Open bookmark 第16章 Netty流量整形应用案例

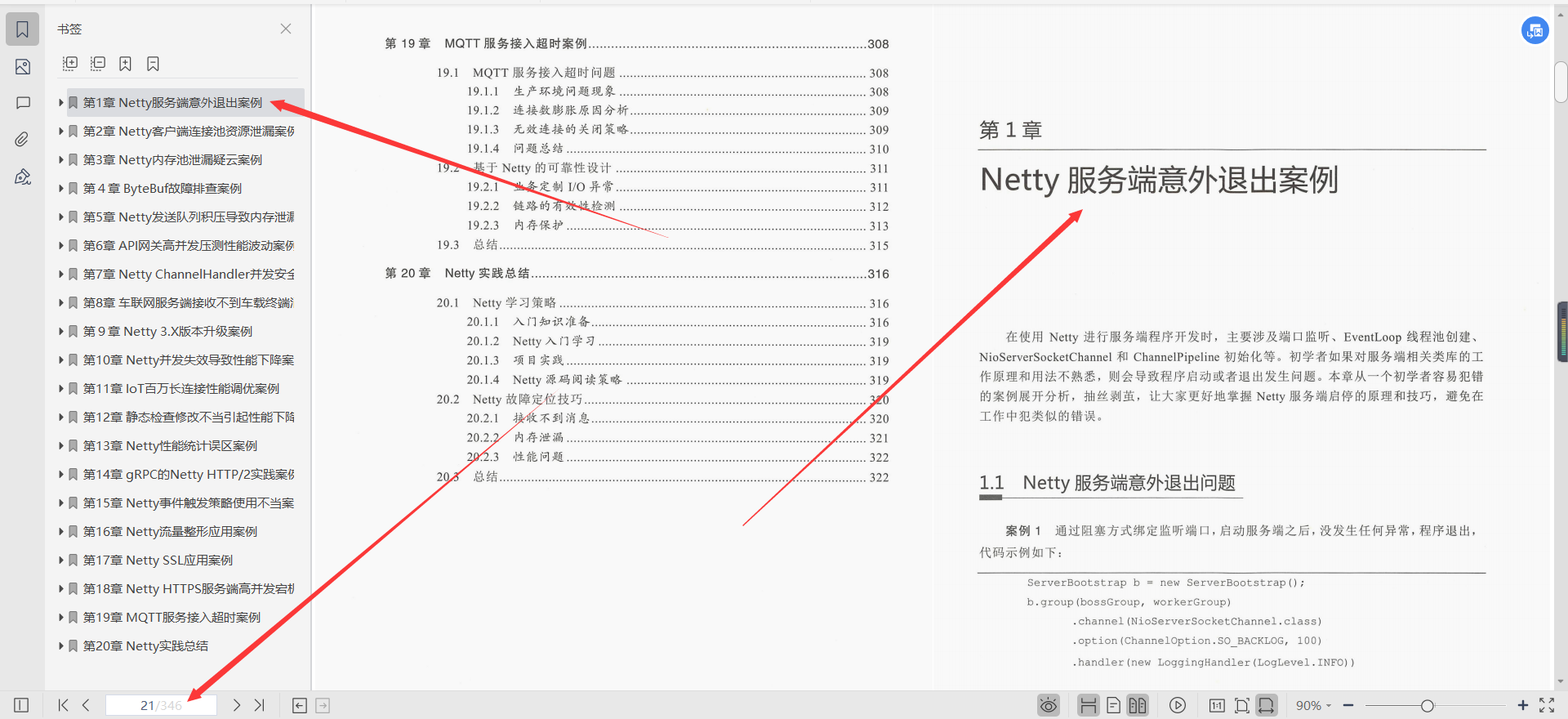click(x=170, y=532)
